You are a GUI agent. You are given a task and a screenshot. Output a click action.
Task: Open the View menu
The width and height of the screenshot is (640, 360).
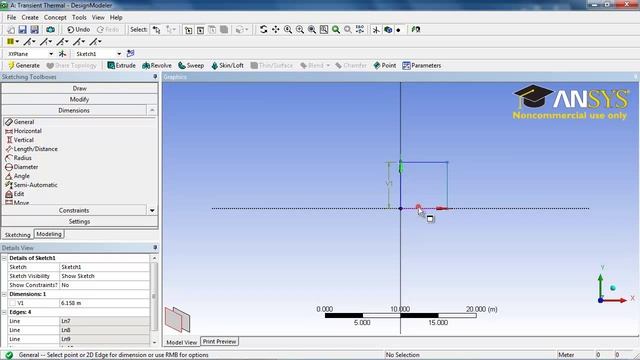tap(98, 18)
